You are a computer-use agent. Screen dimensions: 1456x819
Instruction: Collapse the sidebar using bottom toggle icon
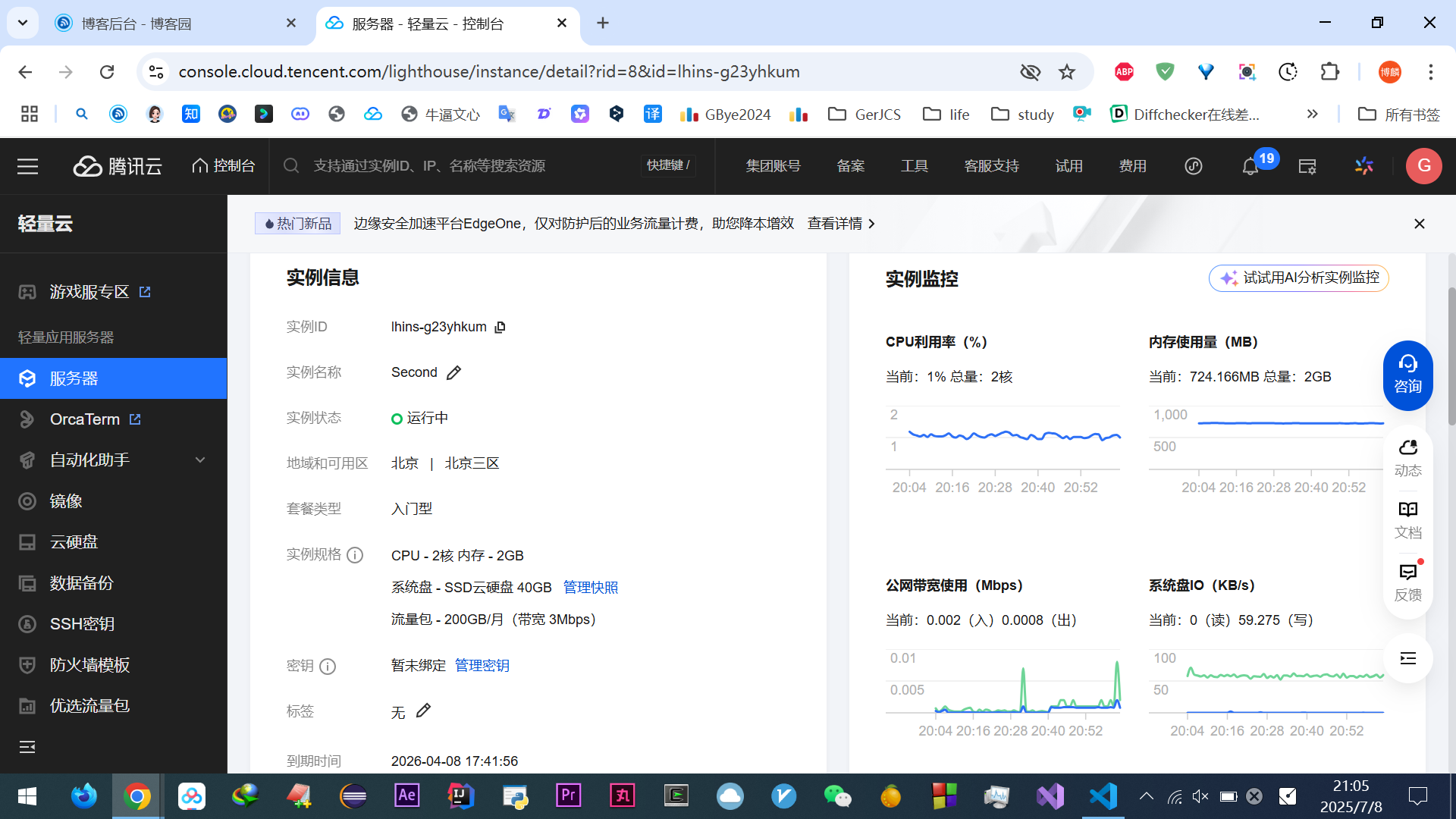pos(27,747)
